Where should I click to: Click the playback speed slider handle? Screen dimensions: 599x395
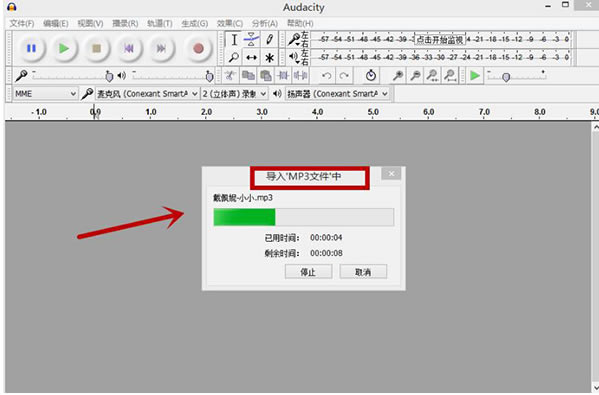click(506, 78)
